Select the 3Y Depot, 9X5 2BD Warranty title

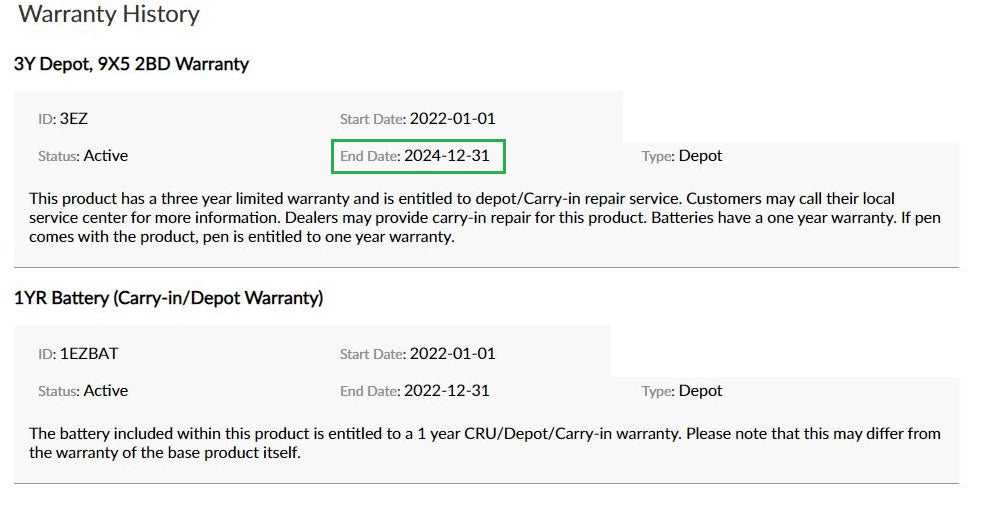coord(132,64)
